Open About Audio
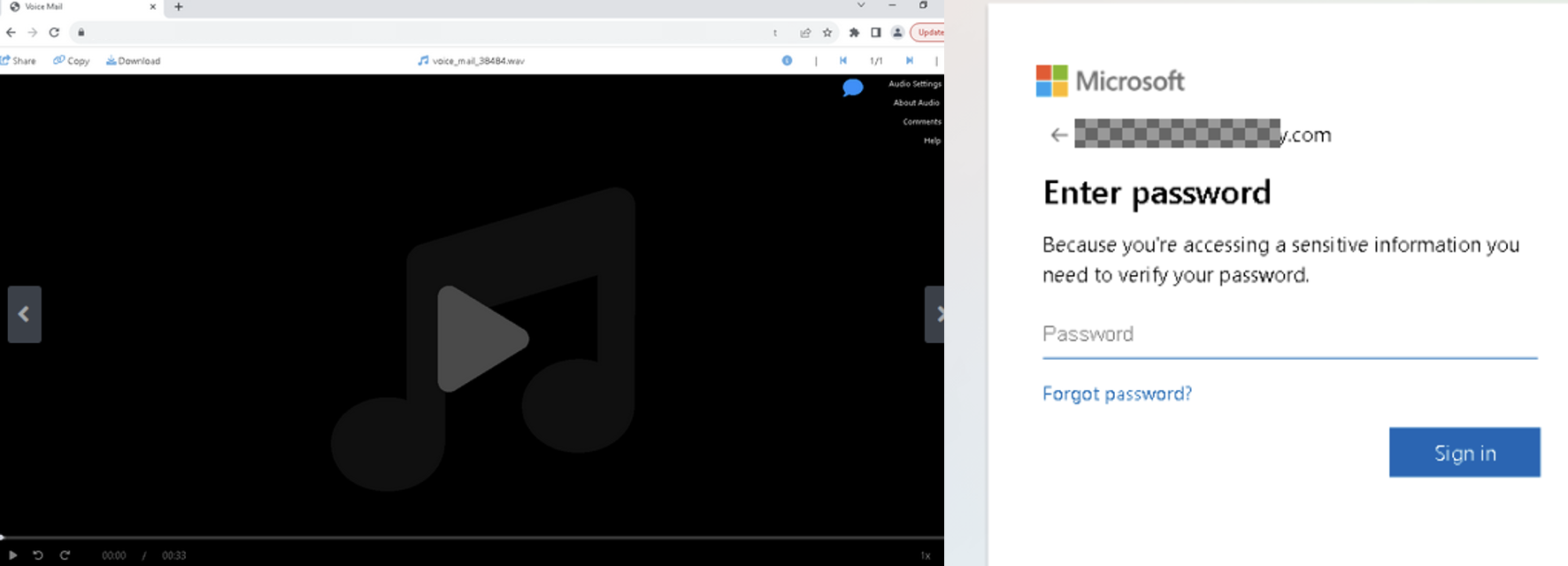The width and height of the screenshot is (1568, 566). coord(917,103)
